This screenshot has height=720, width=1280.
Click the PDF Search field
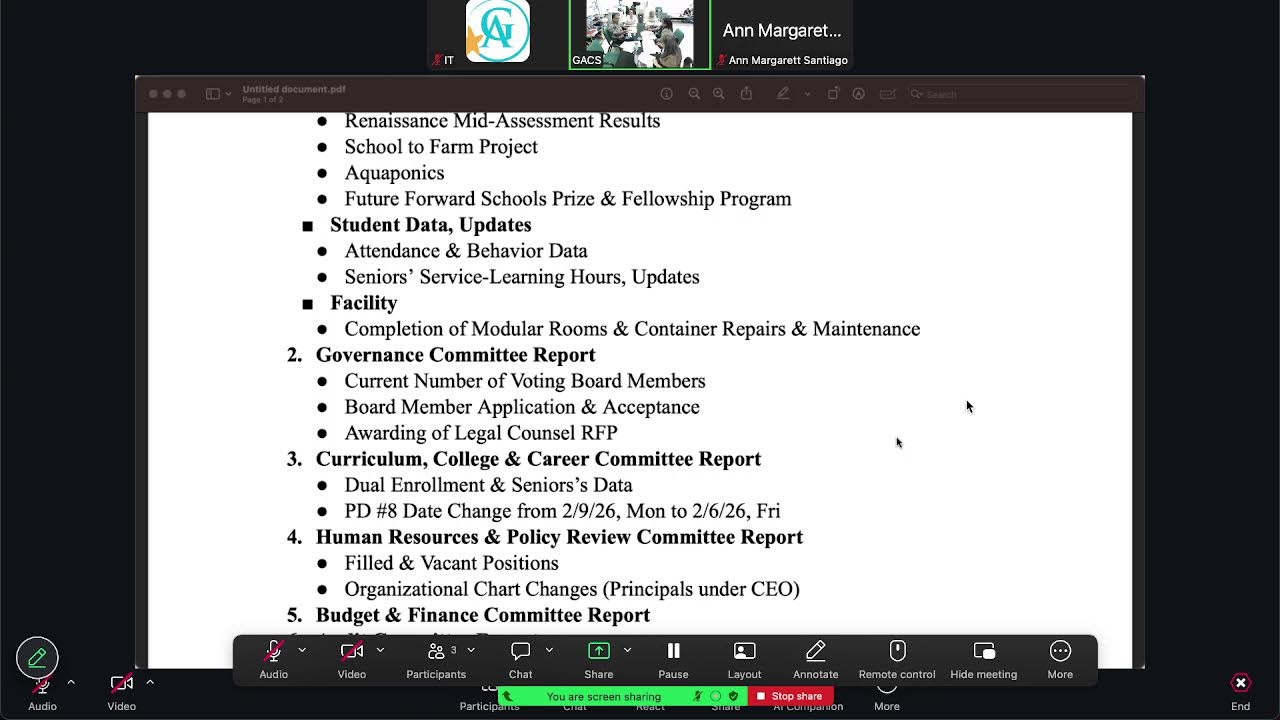click(x=1020, y=94)
